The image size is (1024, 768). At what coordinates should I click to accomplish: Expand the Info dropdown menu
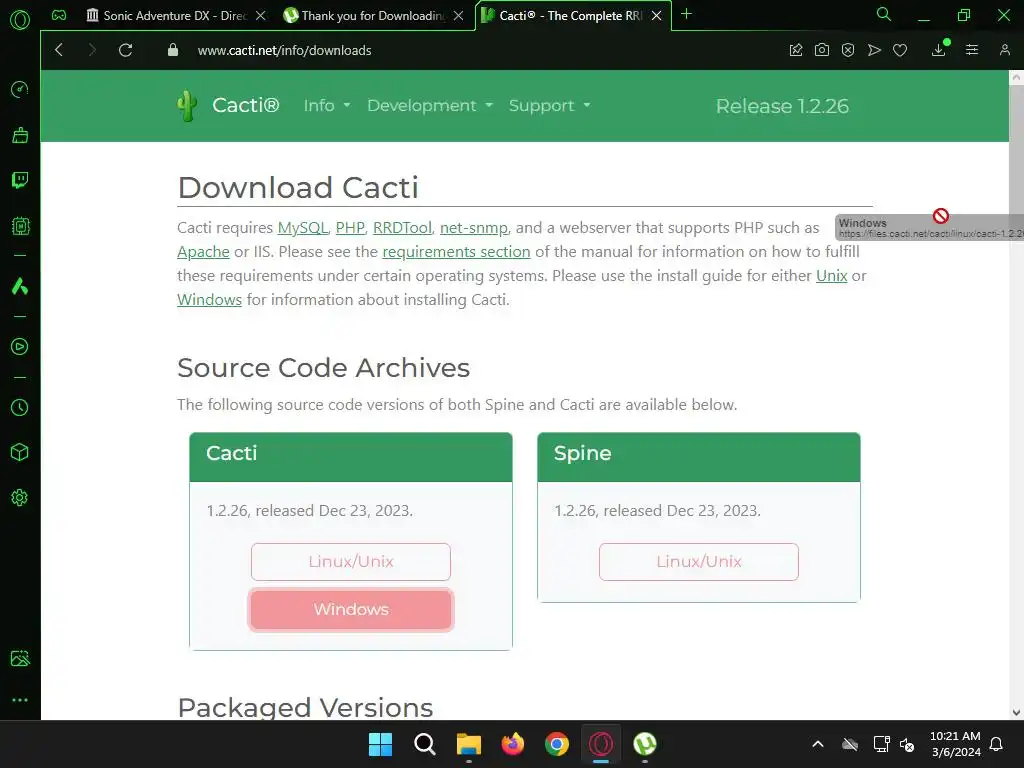[x=327, y=105]
